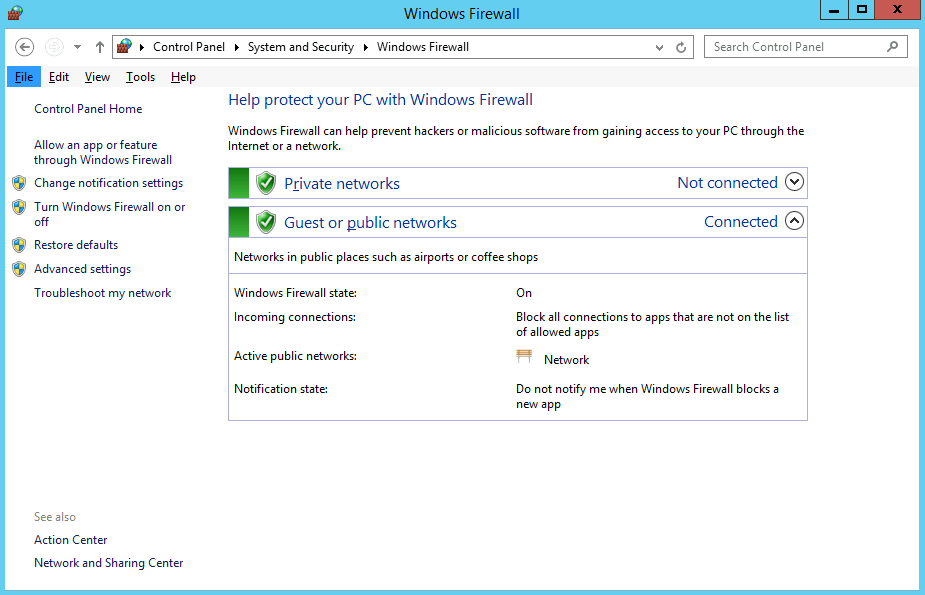Image resolution: width=925 pixels, height=595 pixels.
Task: Click the firewall icon in the address bar
Action: [x=124, y=46]
